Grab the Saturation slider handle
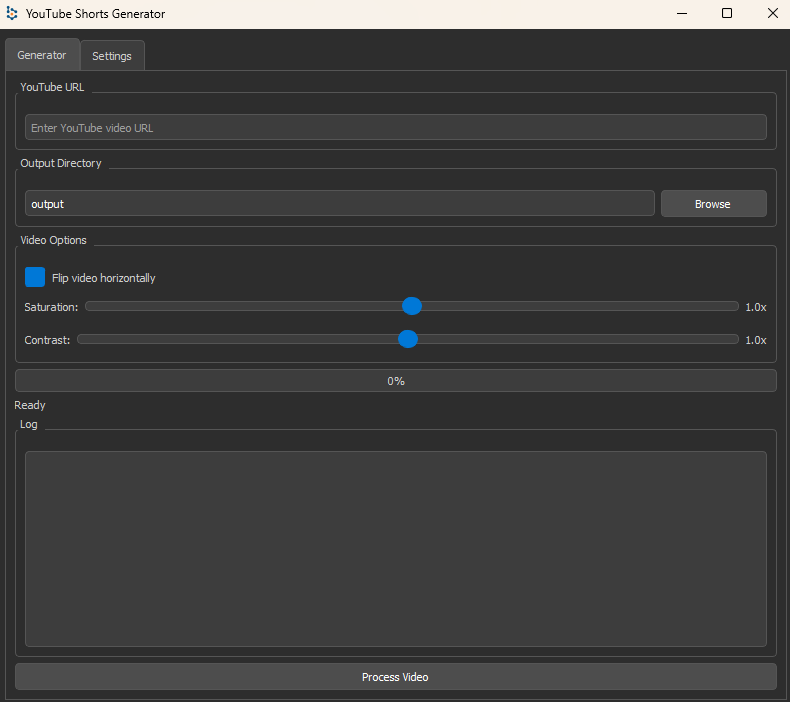Screen dimensions: 790x702 pyautogui.click(x=412, y=306)
